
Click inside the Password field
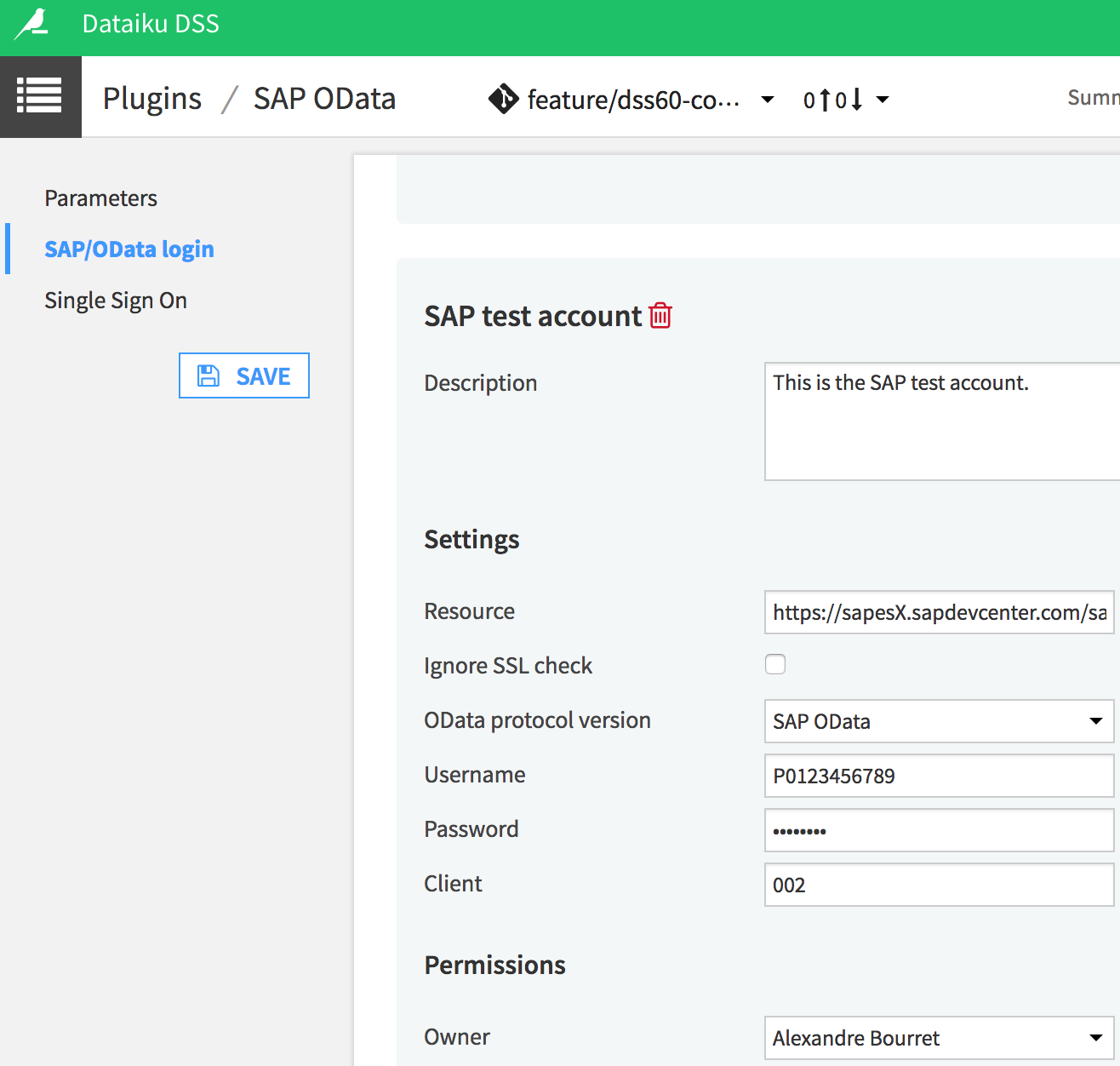(939, 830)
